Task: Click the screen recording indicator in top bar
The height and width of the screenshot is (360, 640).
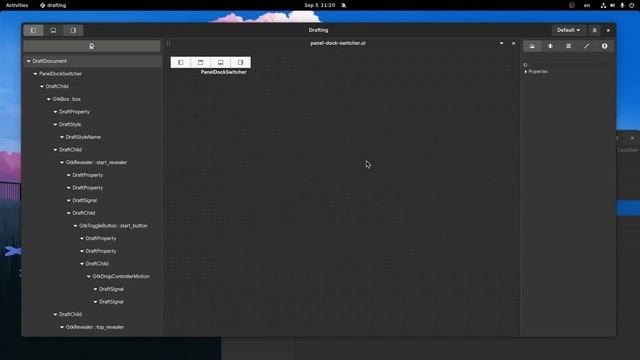Action: coord(572,5)
